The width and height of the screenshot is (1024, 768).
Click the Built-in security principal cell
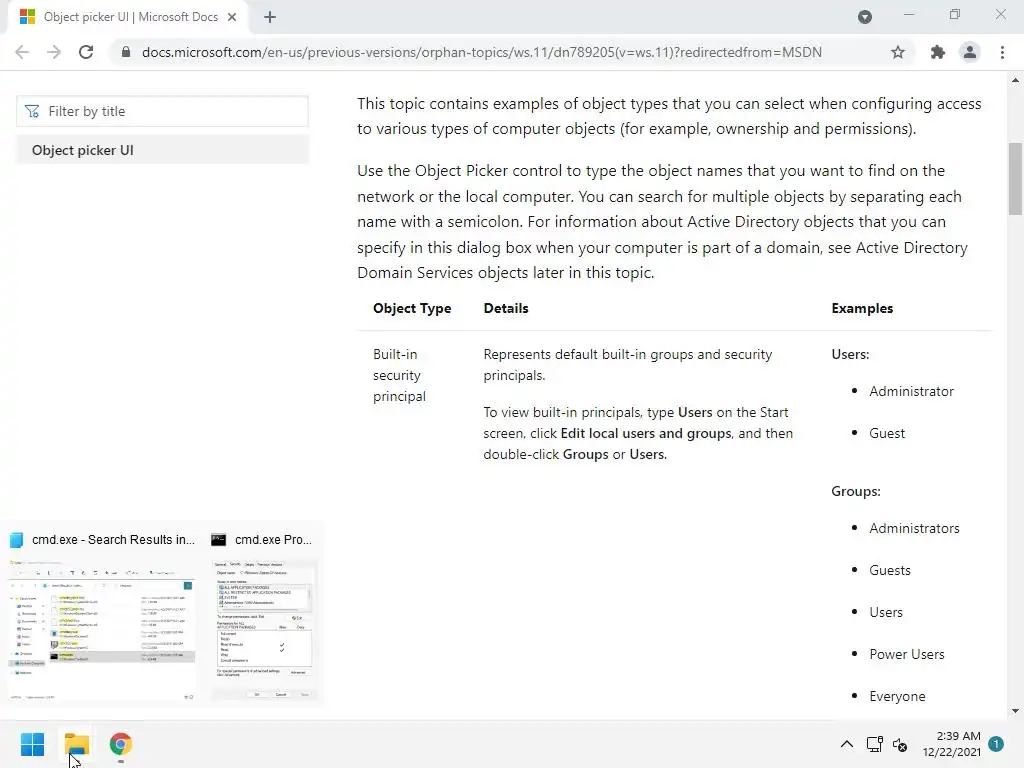point(399,376)
